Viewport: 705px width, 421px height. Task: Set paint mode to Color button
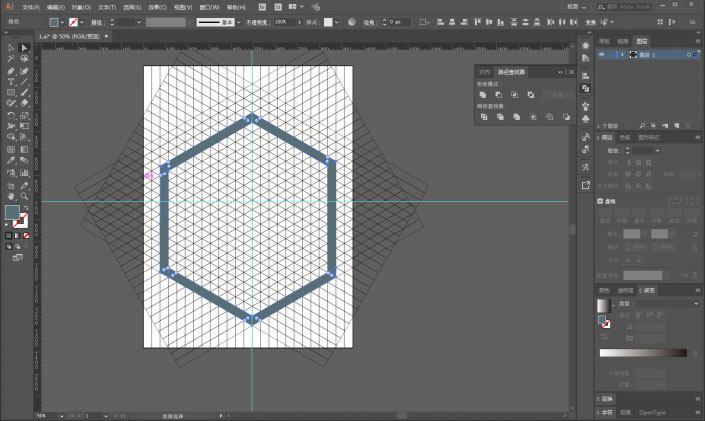[x=9, y=235]
